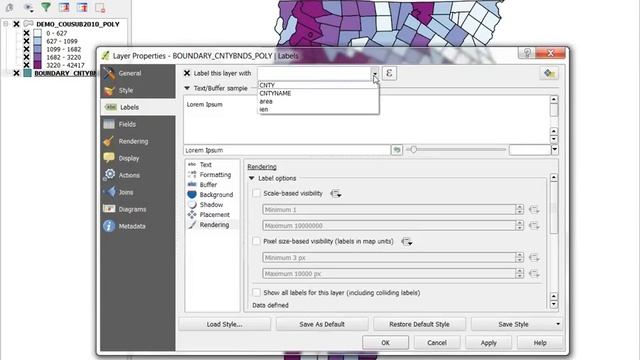
Task: Collapse the Label options group
Action: coord(252,178)
